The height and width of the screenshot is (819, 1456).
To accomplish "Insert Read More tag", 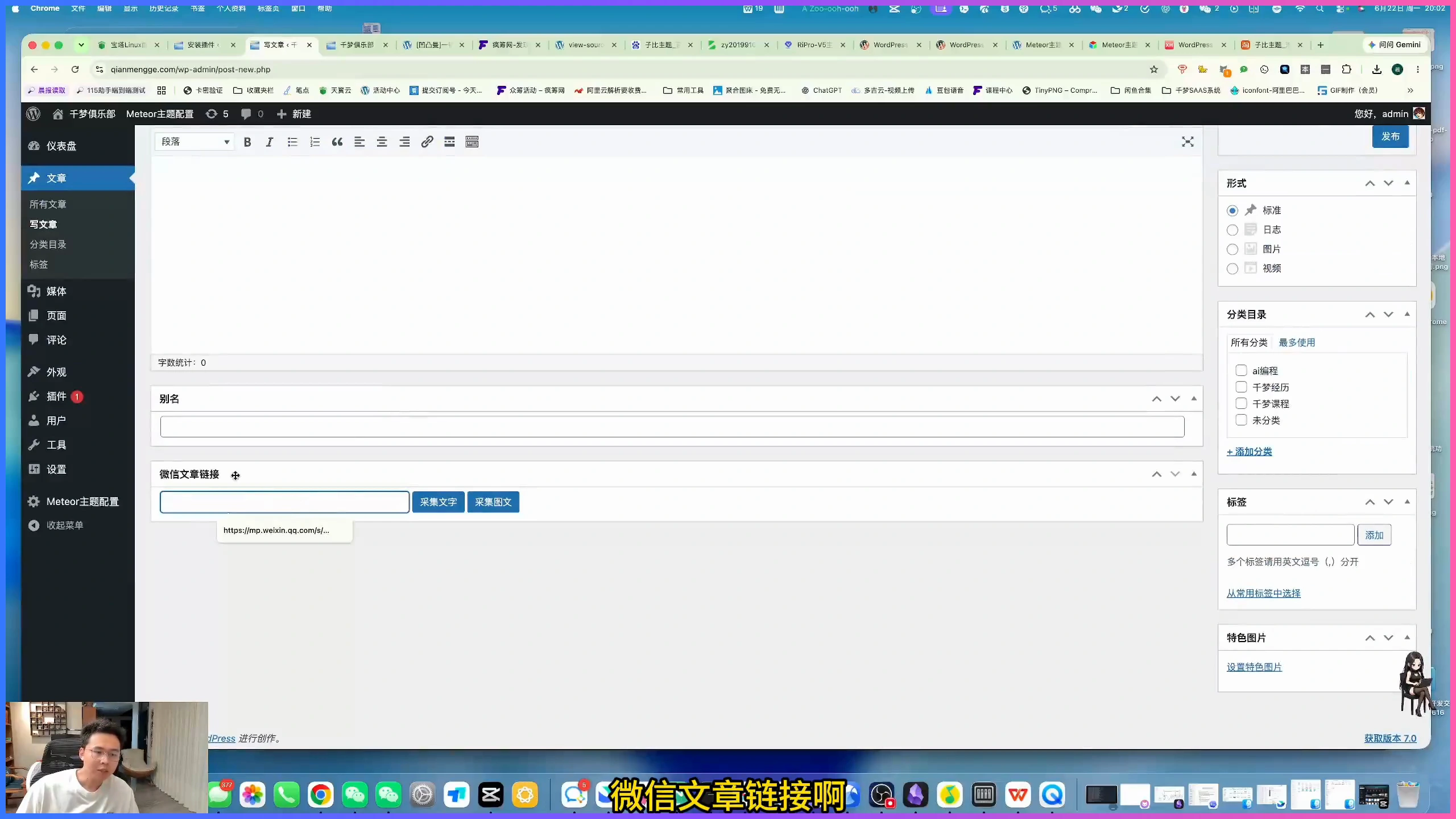I will (449, 142).
